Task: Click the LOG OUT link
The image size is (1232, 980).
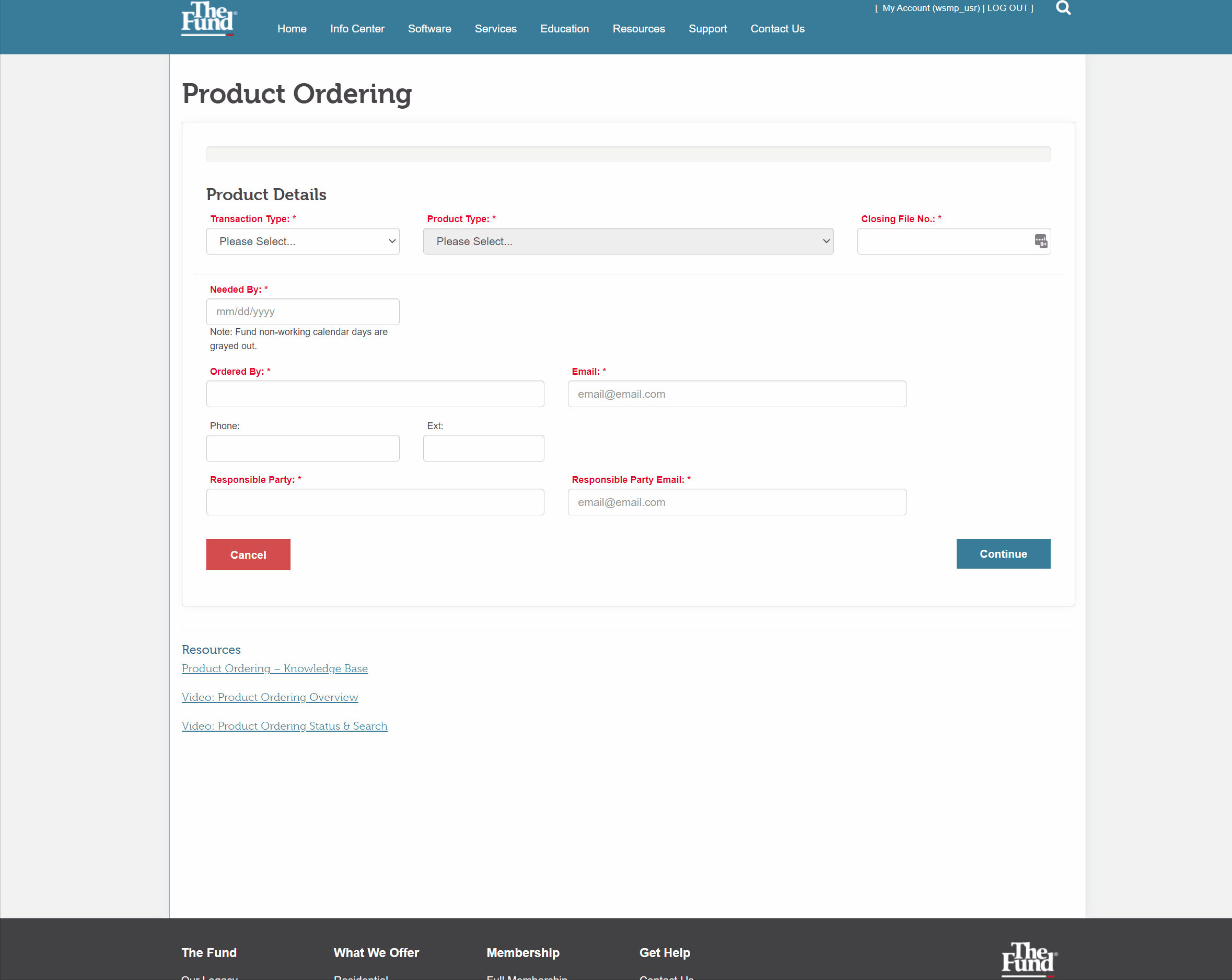Action: (x=1007, y=8)
